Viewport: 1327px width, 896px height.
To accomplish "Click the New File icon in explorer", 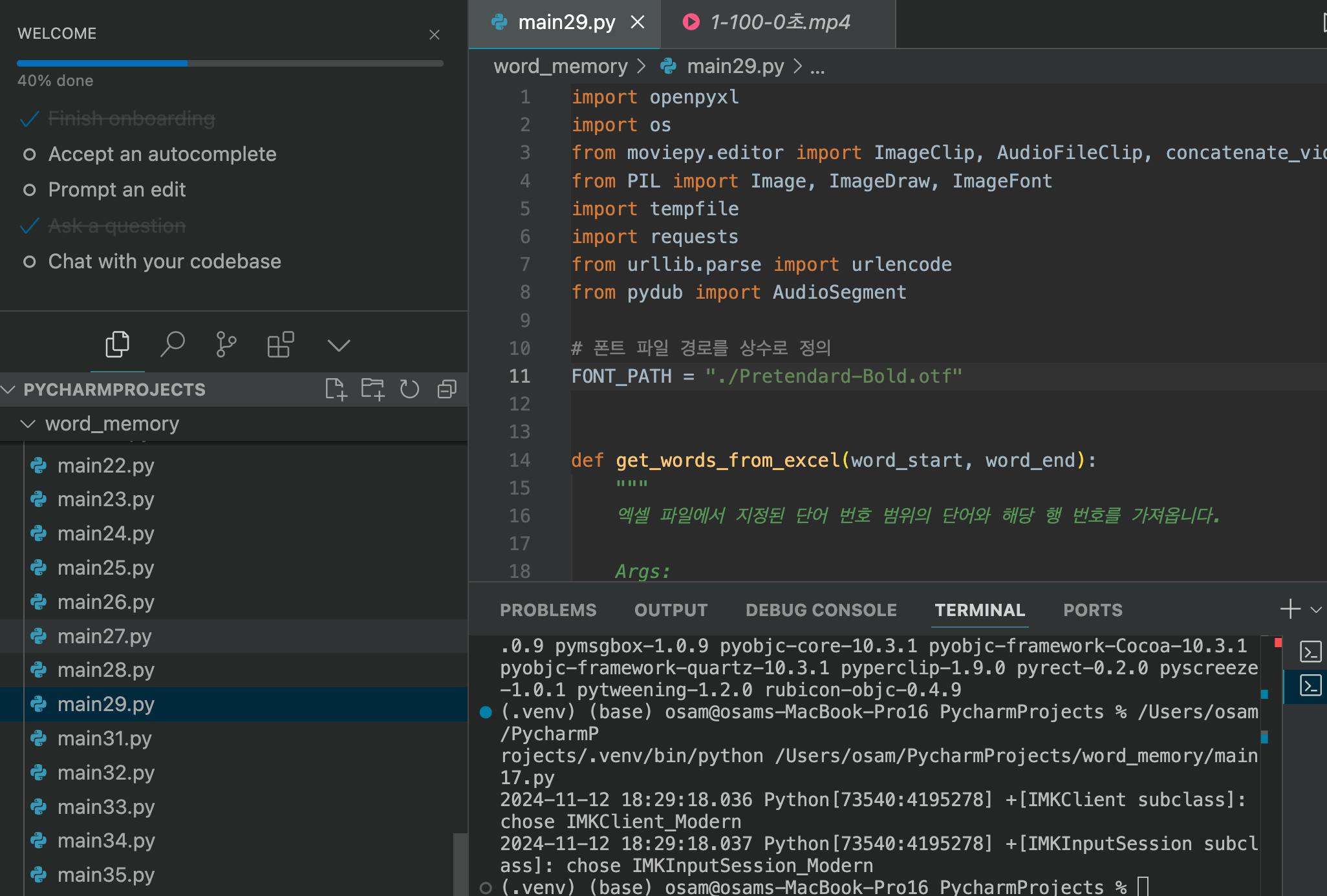I will 336,389.
